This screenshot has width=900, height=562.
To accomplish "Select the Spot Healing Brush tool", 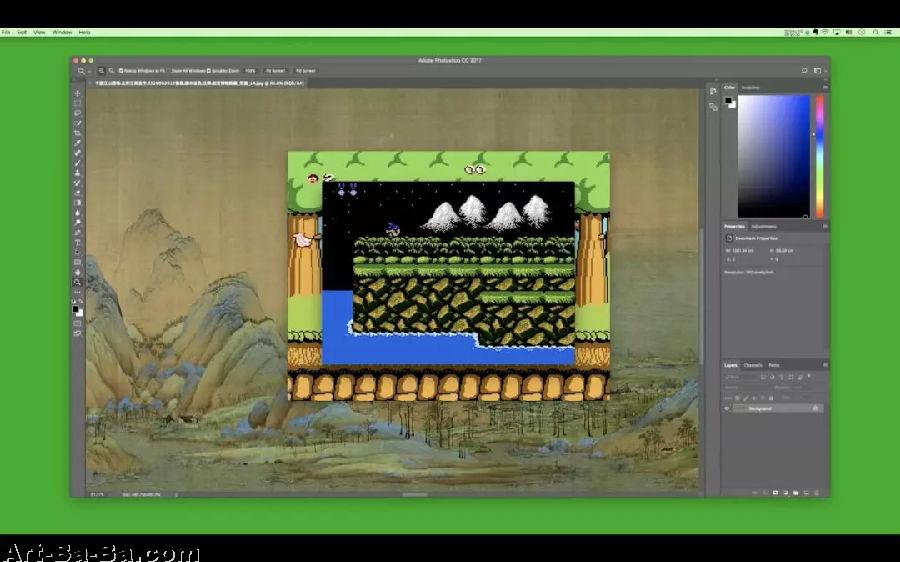I will coord(77,153).
